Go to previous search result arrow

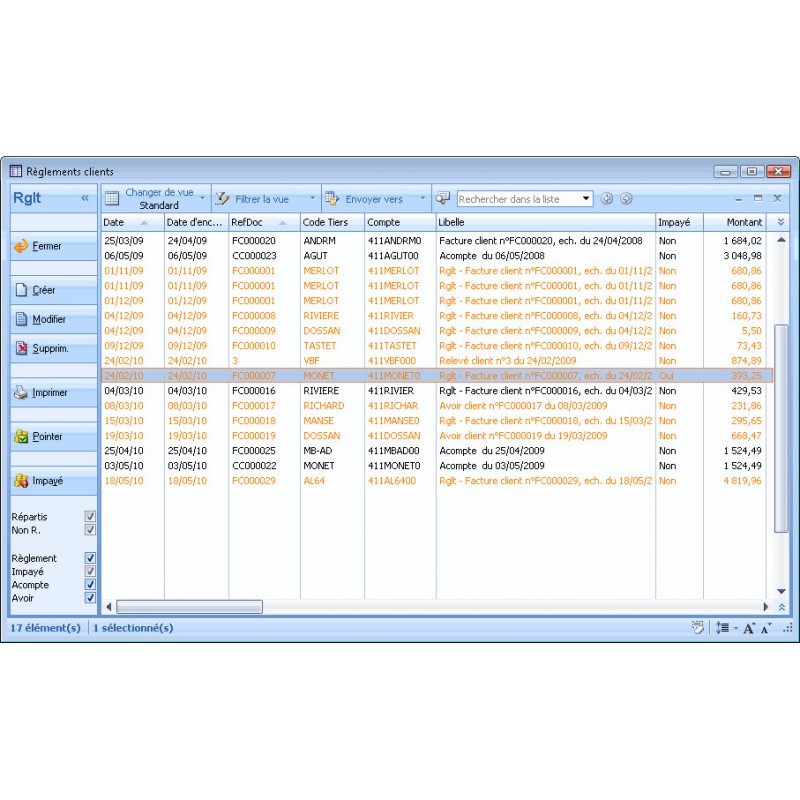(607, 198)
